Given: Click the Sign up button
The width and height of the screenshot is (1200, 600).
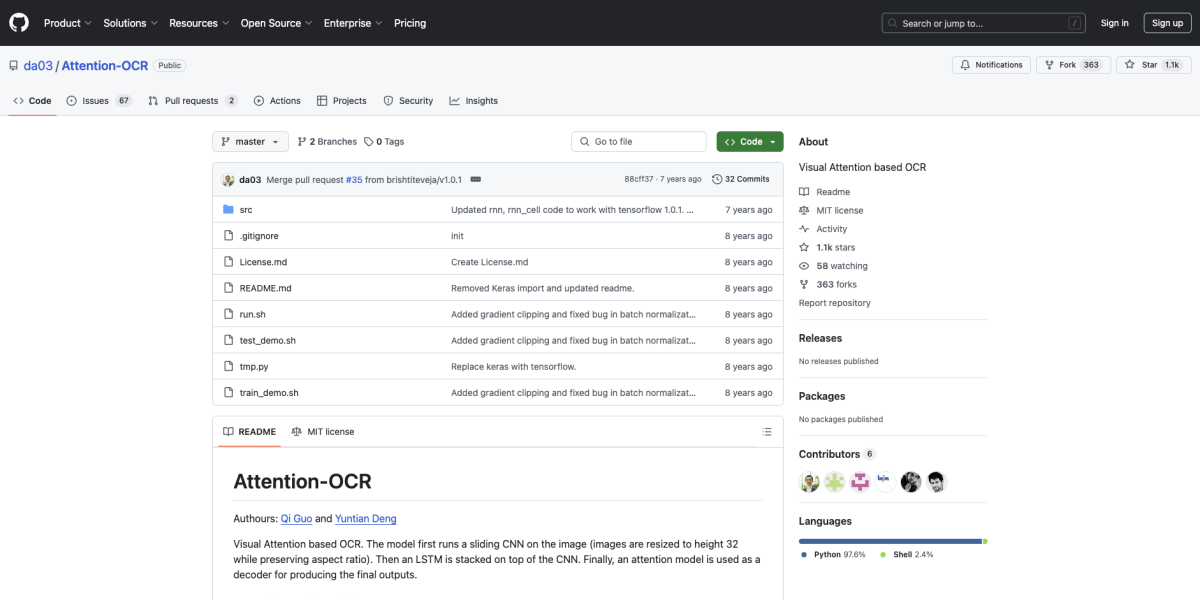Looking at the screenshot, I should [x=1167, y=23].
